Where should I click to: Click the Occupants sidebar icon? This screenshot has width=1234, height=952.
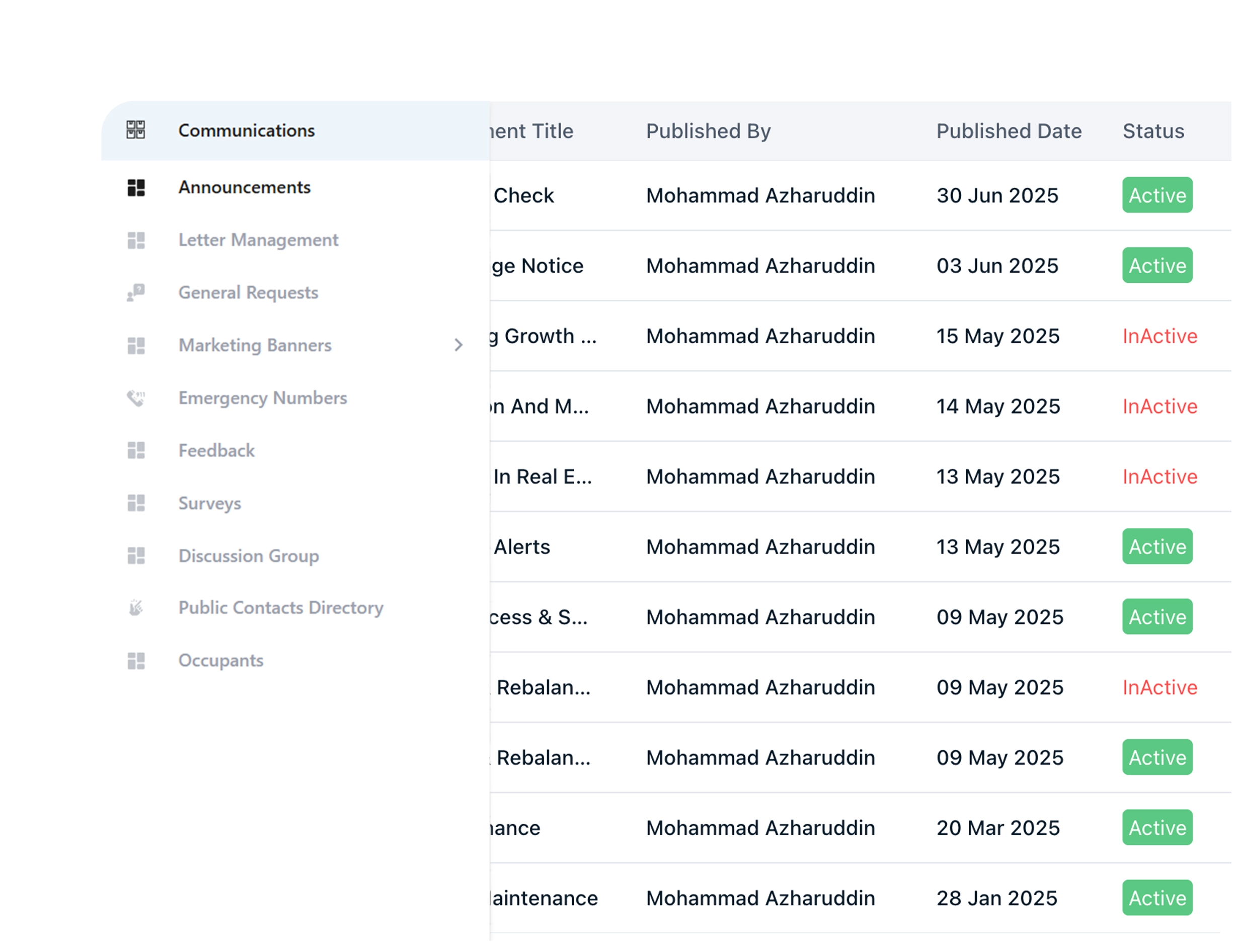click(x=135, y=661)
